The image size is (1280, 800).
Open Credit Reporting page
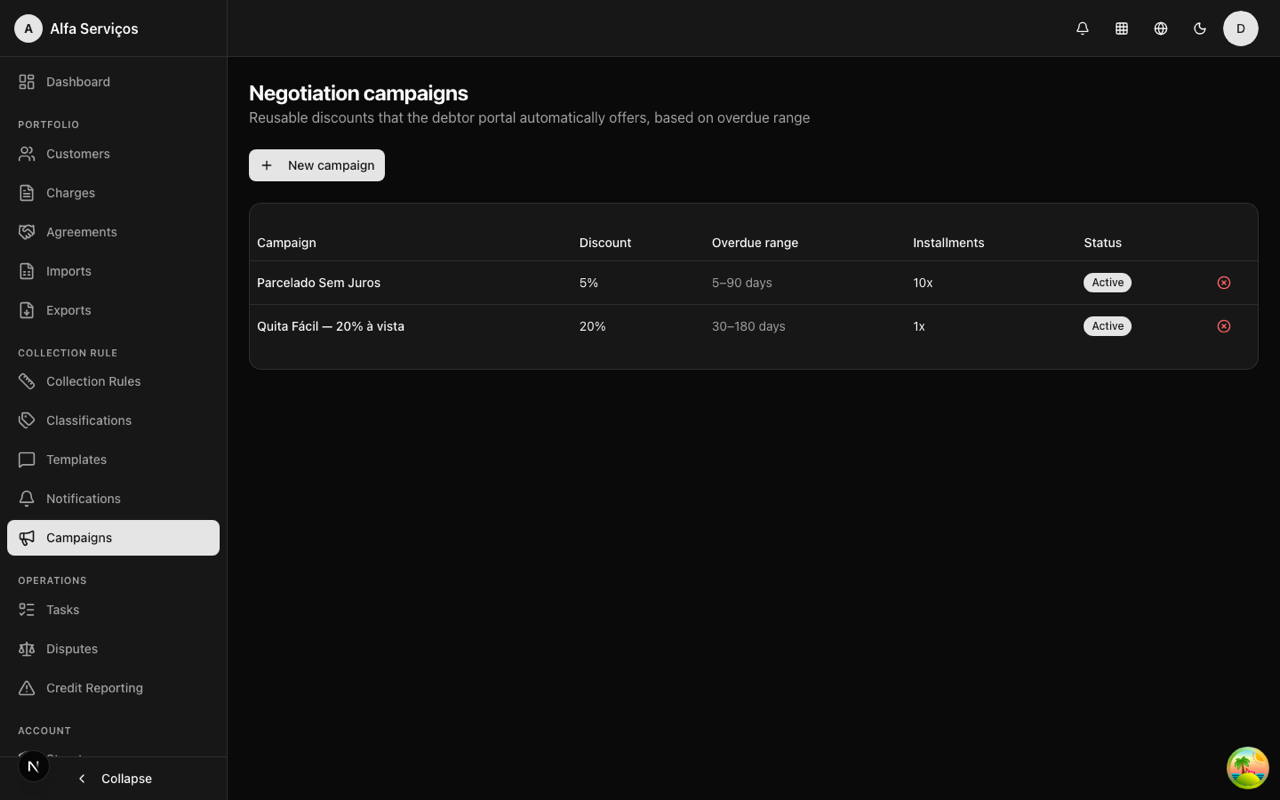click(113, 688)
